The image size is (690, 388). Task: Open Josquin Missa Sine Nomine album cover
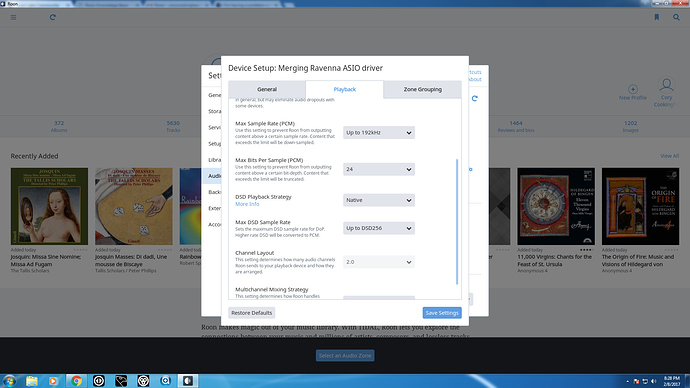point(49,206)
